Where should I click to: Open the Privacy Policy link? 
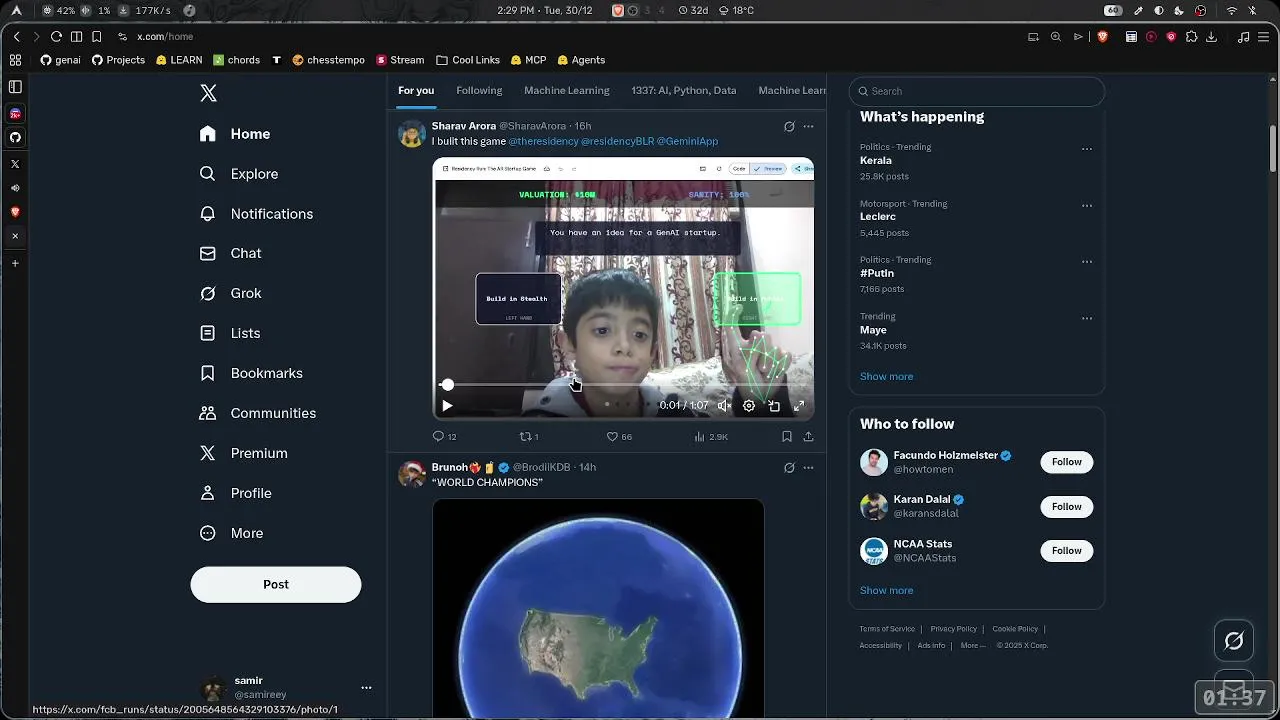[x=953, y=629]
